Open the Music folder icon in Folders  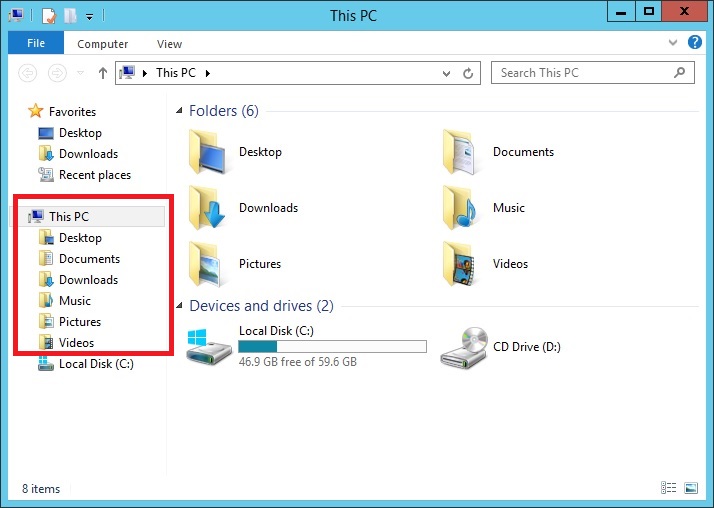[461, 208]
